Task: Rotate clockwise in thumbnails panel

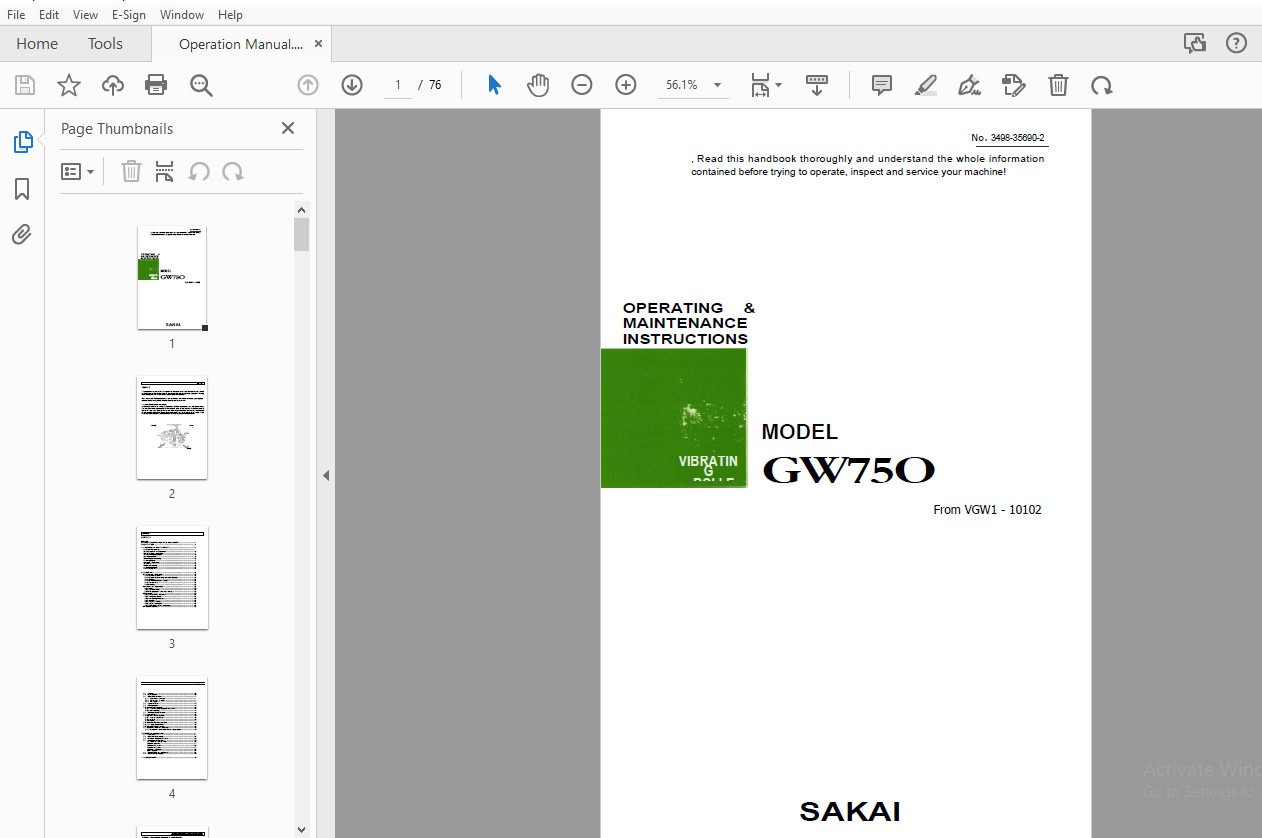Action: pos(233,171)
